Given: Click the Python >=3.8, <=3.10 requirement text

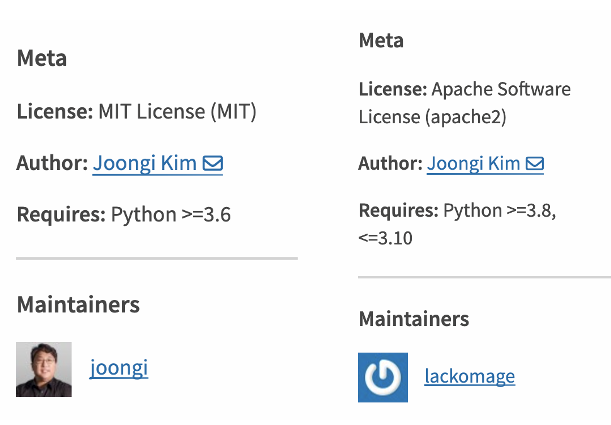Looking at the screenshot, I should pos(457,224).
